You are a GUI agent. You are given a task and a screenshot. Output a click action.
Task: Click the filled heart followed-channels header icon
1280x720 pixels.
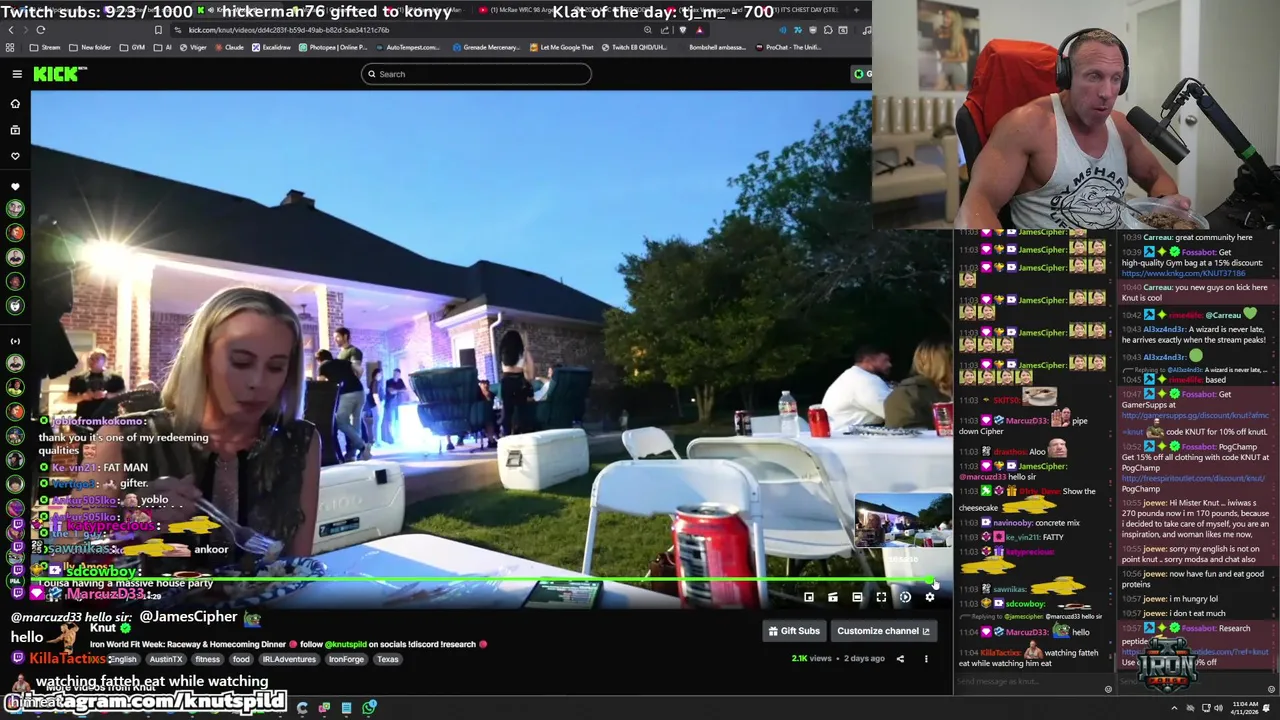(x=15, y=187)
